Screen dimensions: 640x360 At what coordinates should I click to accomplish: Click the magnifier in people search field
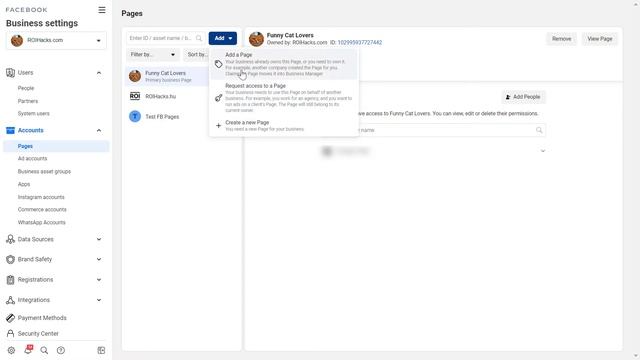(x=539, y=130)
